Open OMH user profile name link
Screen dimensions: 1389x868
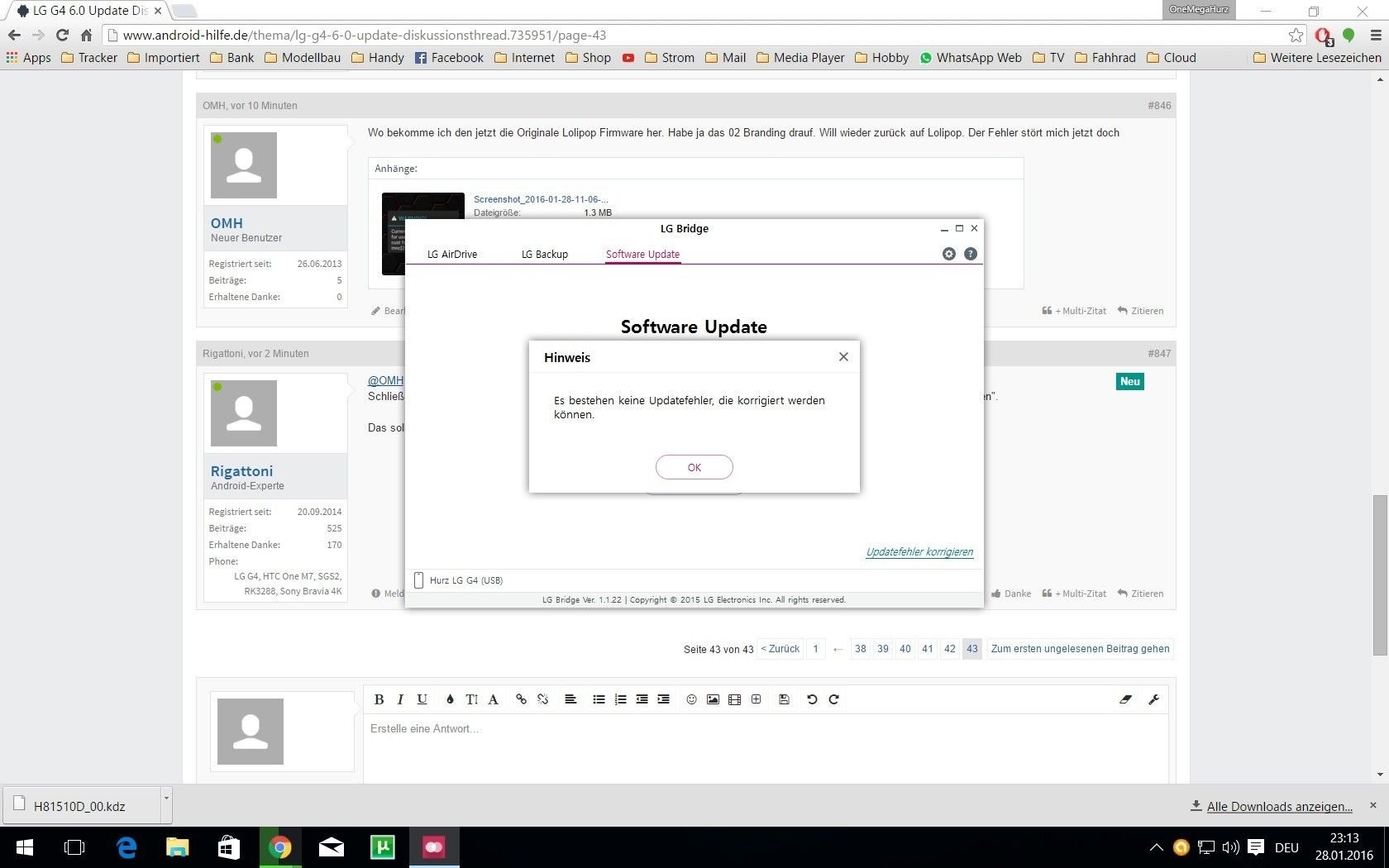coord(227,223)
